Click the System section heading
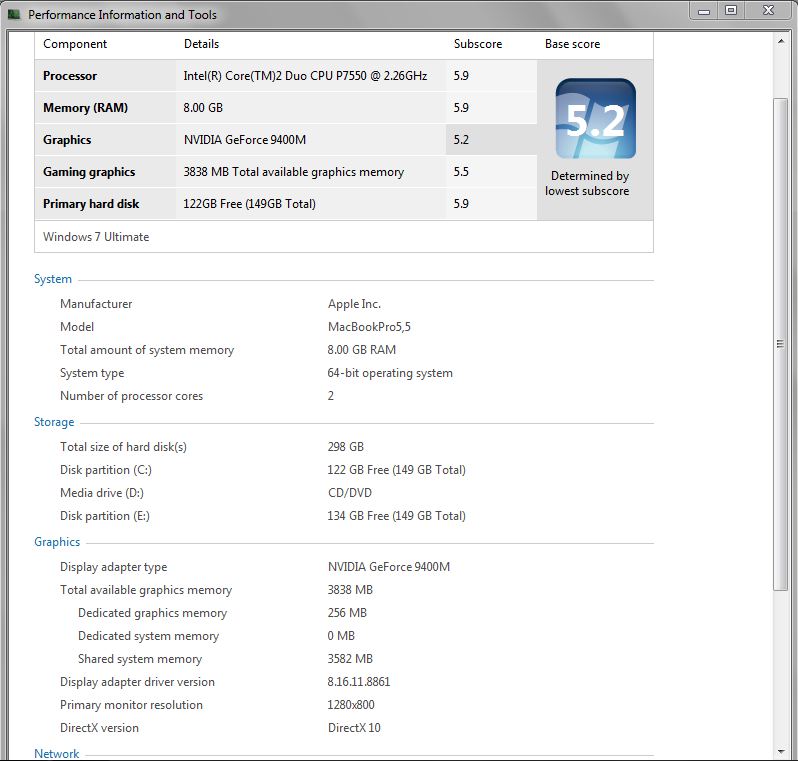 [53, 279]
